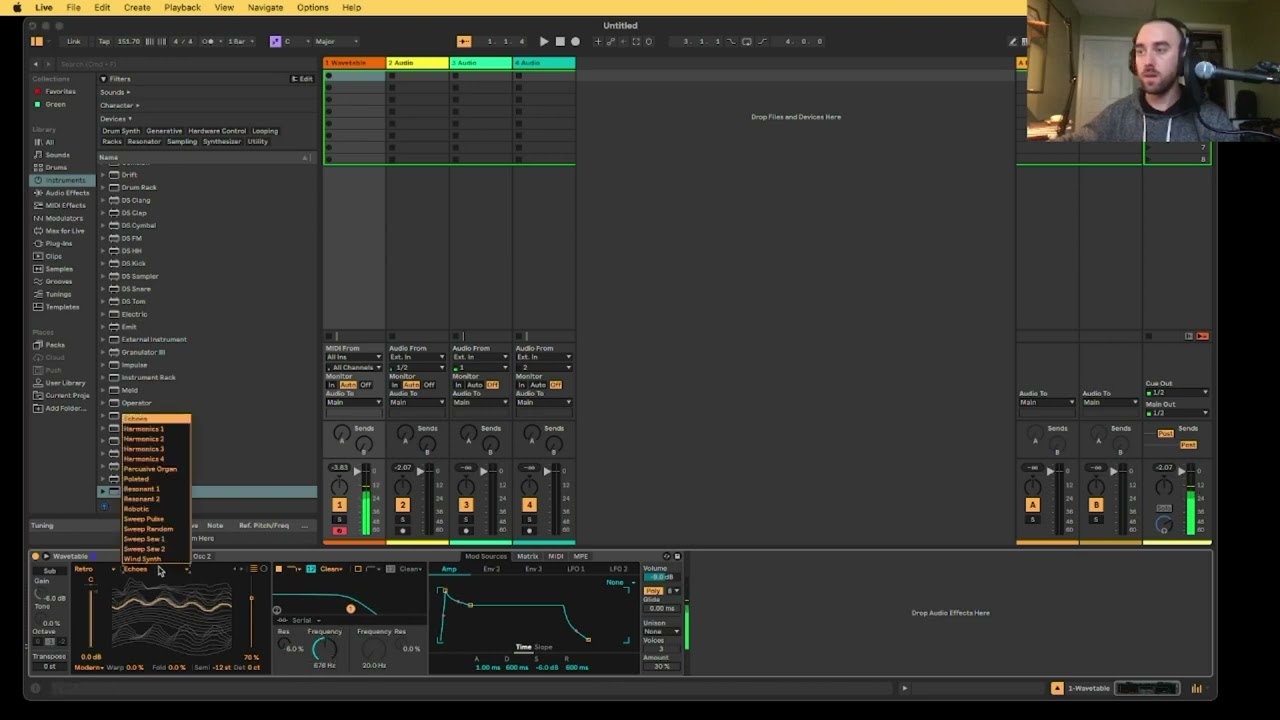Viewport: 1280px width, 720px height.
Task: Collapse the Filters section
Action: click(x=103, y=78)
